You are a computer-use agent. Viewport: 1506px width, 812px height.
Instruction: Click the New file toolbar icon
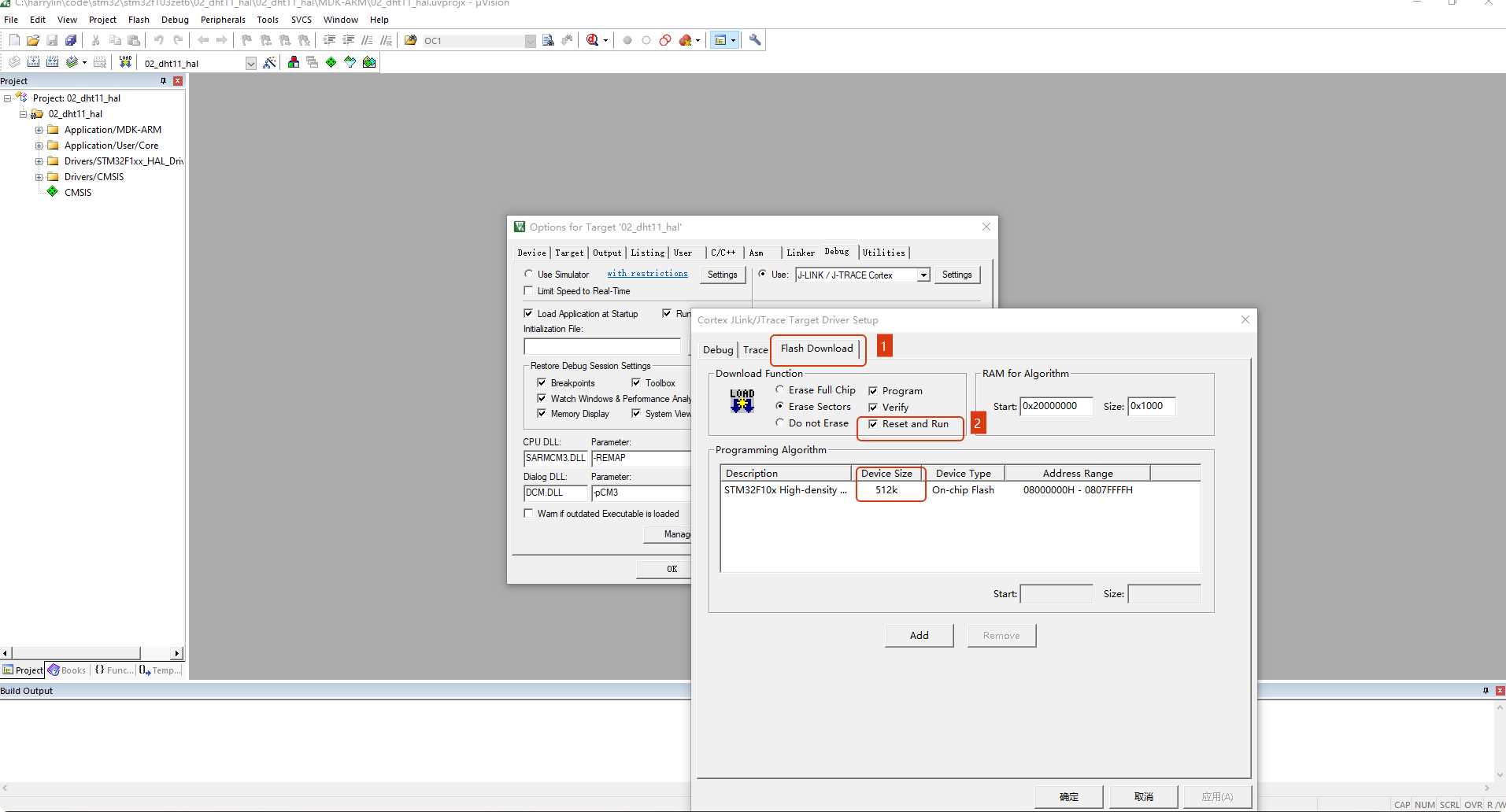point(14,40)
